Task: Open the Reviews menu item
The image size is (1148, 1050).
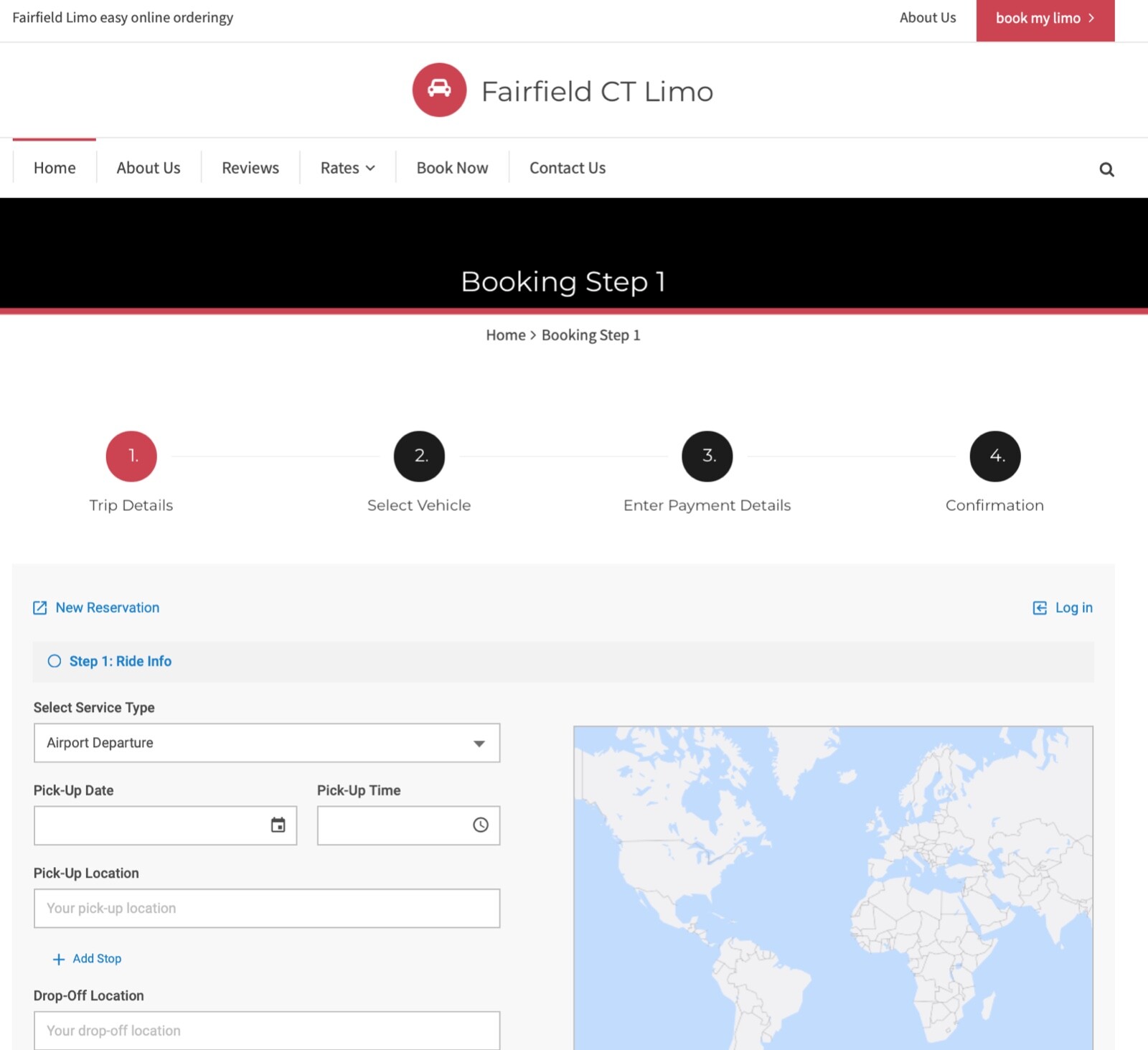Action: 250,168
